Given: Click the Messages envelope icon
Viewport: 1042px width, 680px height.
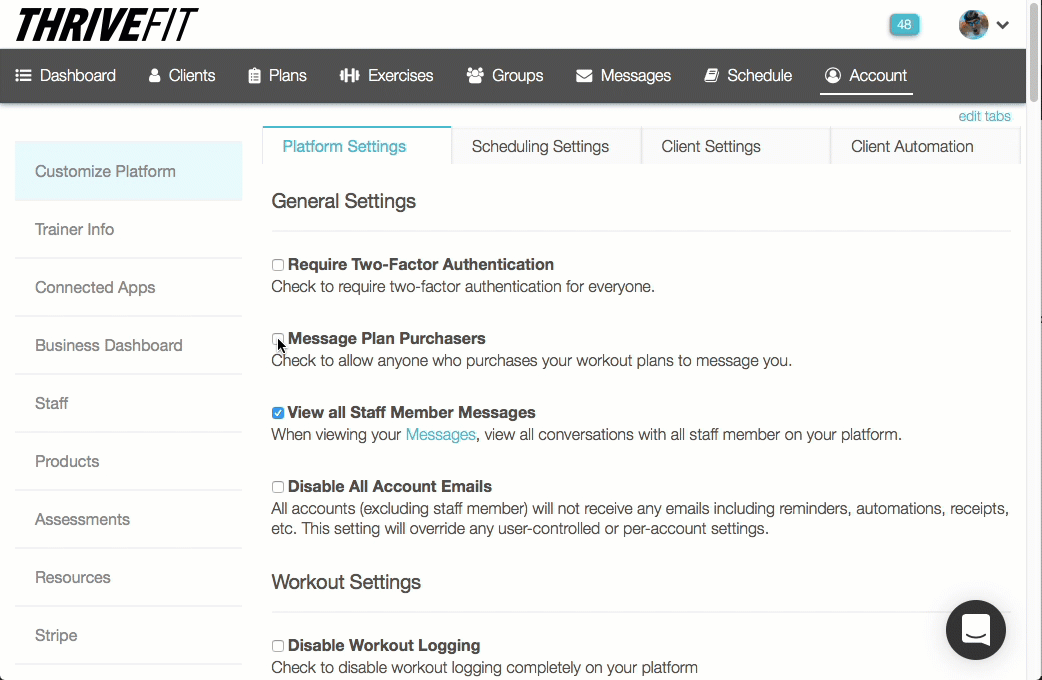Looking at the screenshot, I should tap(584, 76).
